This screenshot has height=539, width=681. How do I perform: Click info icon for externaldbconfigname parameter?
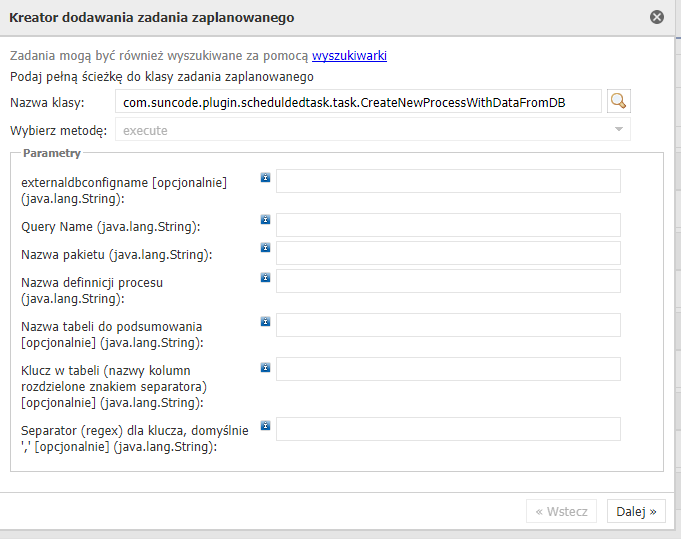point(265,177)
